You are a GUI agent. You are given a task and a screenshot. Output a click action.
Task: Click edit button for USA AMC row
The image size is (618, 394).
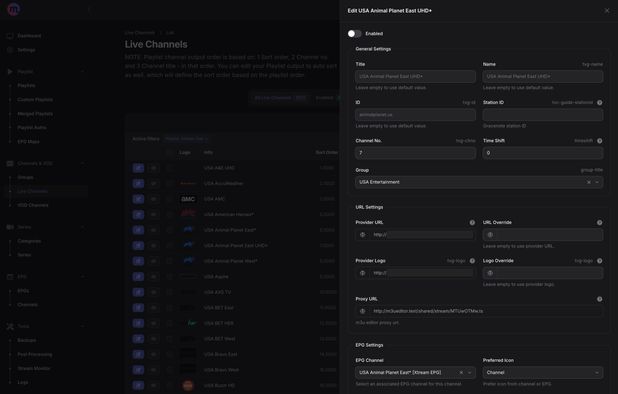138,199
